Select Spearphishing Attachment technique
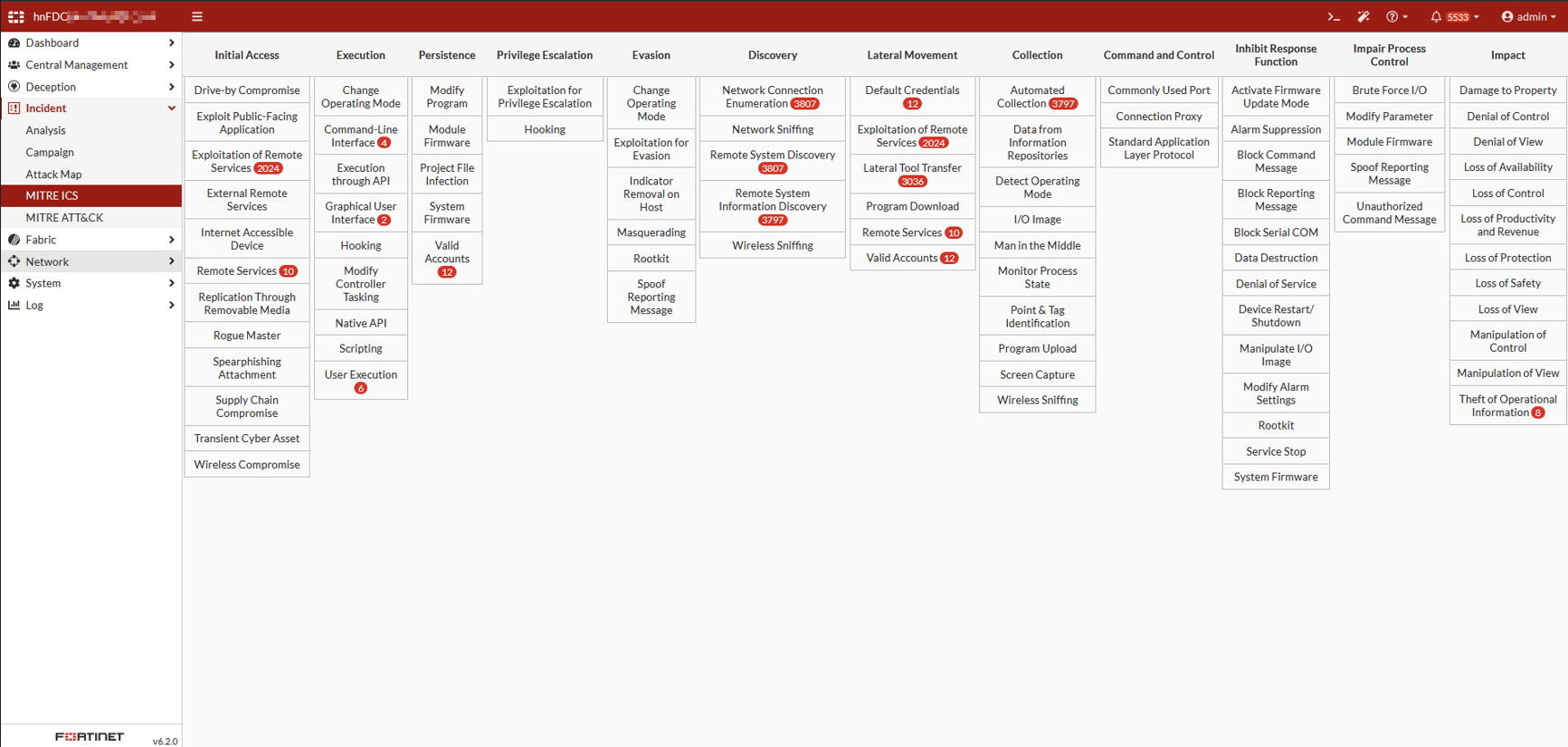 [247, 368]
